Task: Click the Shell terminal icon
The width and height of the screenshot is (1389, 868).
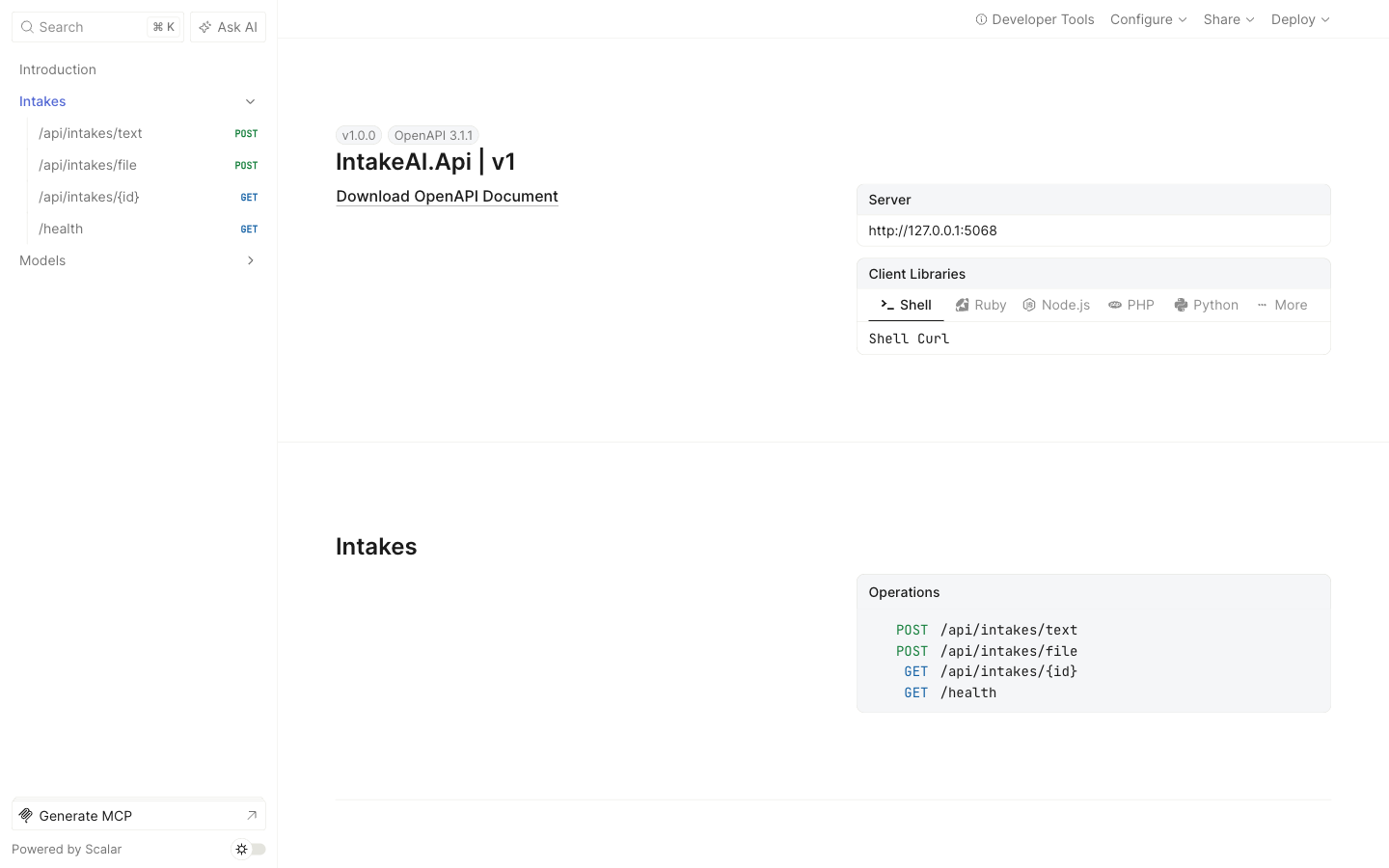Action: pos(886,305)
